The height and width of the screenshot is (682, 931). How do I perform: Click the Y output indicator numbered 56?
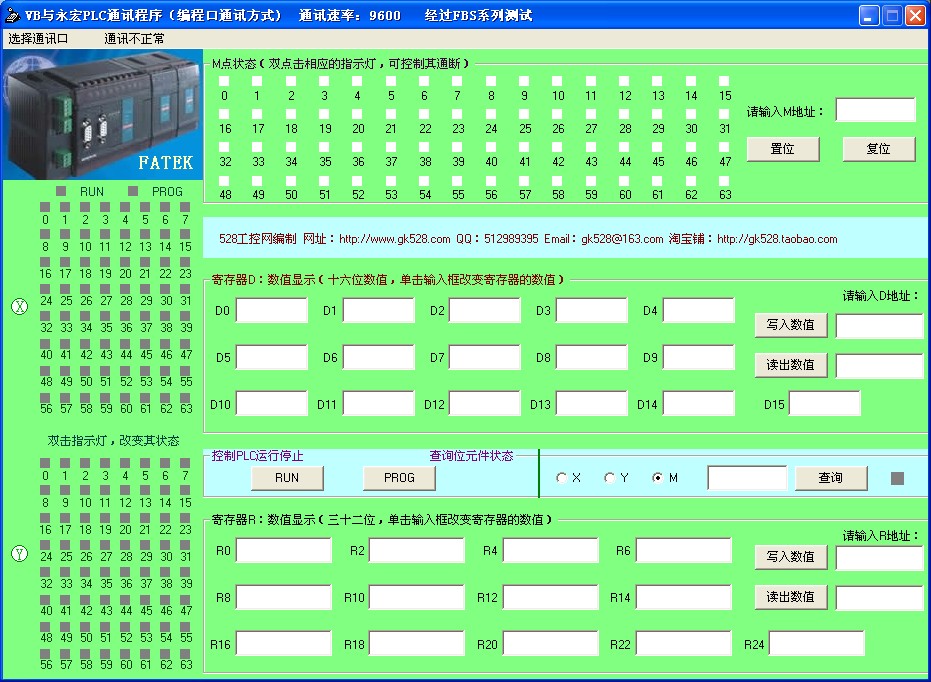pyautogui.click(x=45, y=652)
